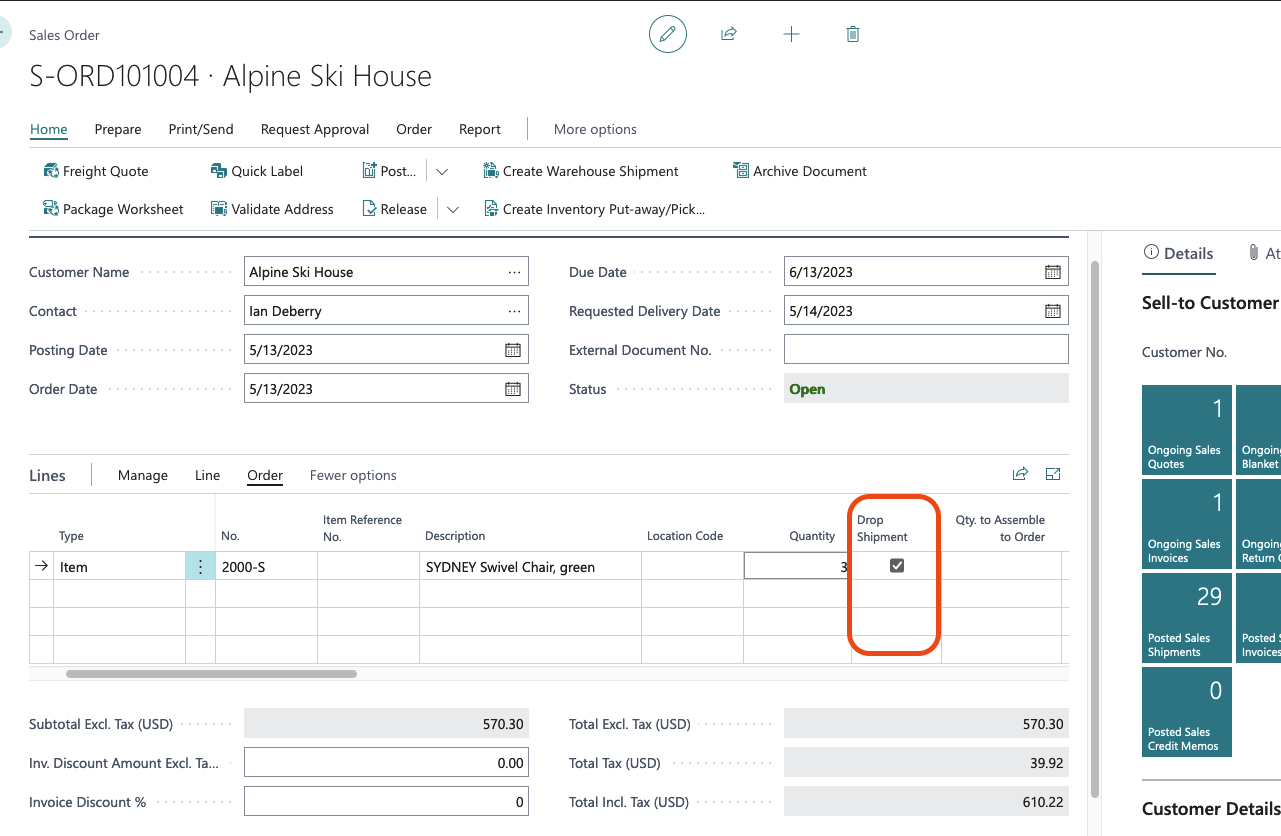
Task: Open the row options three-dot menu
Action: click(x=200, y=567)
